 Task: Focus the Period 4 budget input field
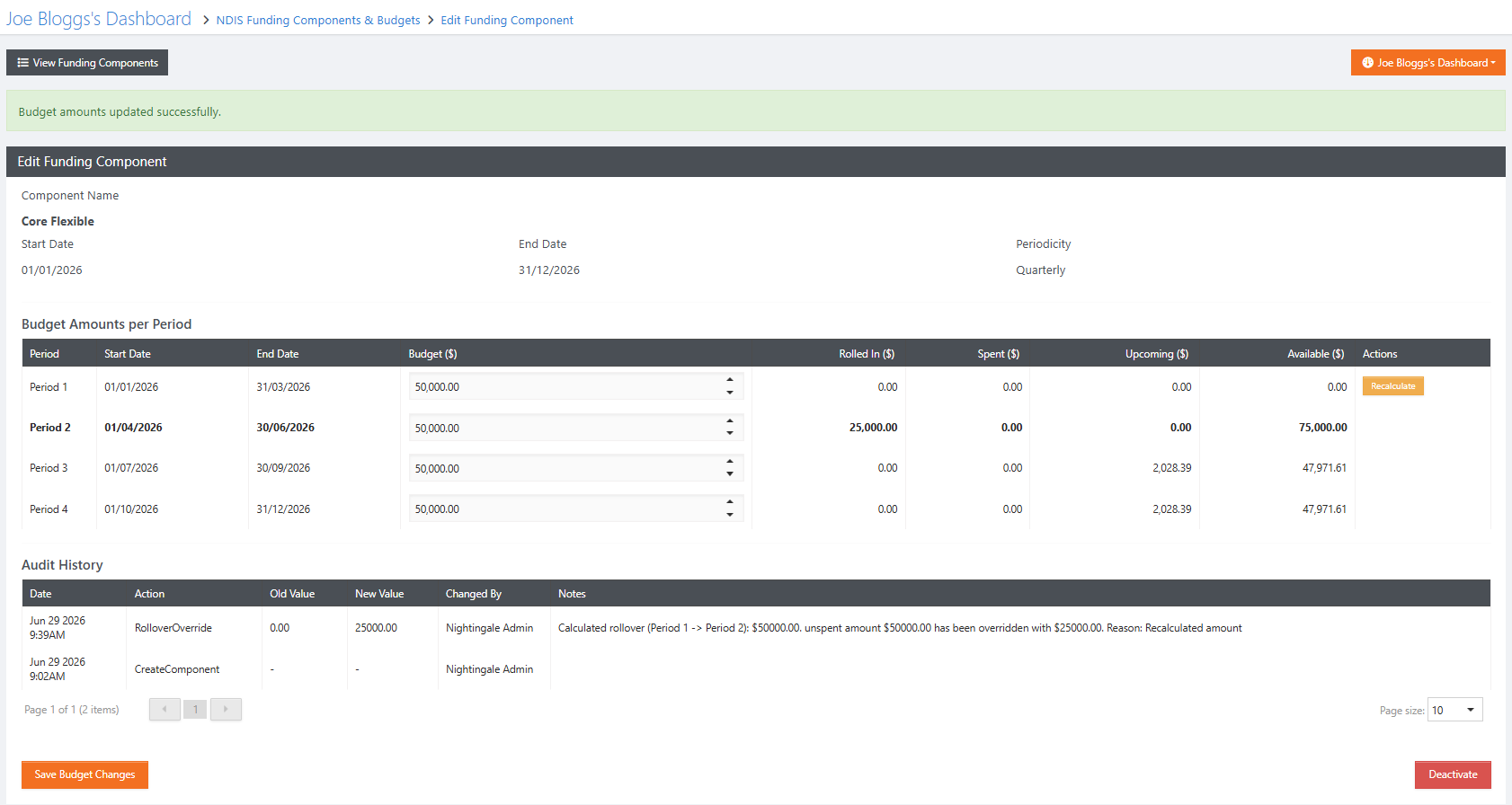tap(566, 509)
